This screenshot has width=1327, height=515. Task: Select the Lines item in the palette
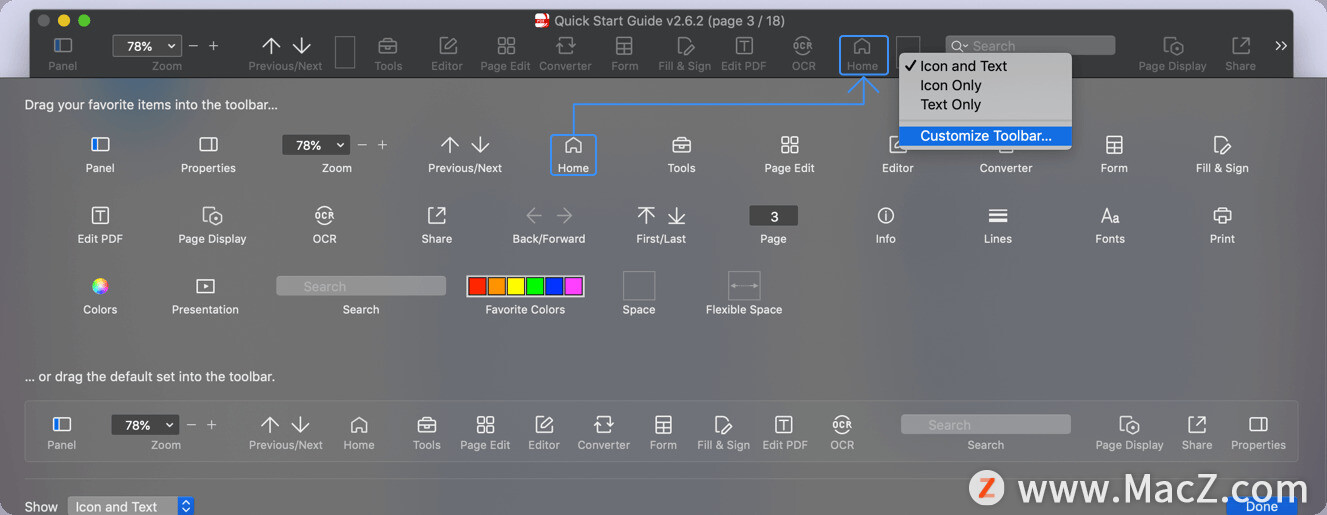coord(997,225)
